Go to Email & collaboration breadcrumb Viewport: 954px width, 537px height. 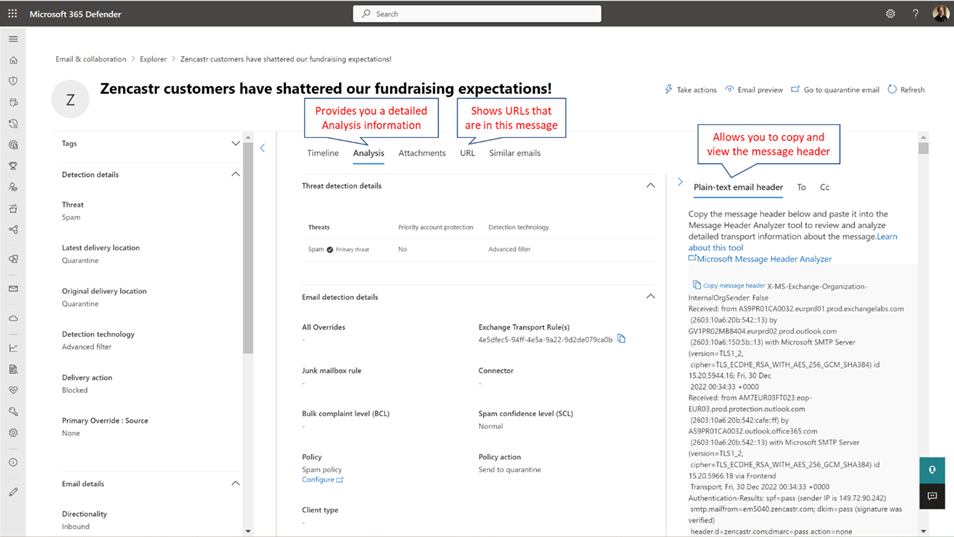point(91,59)
